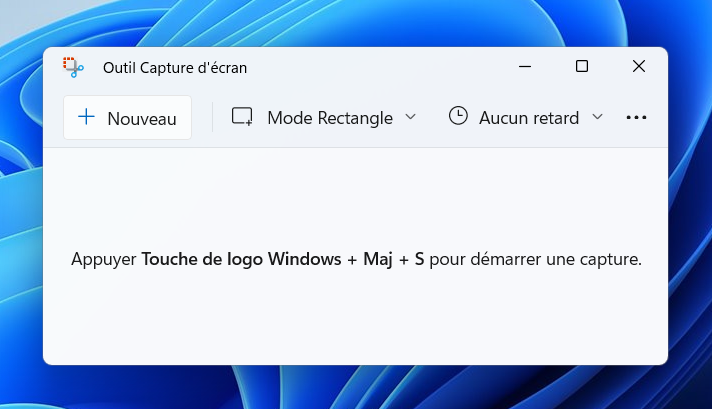Maximize the Outil Capture d'écran window
This screenshot has width=712, height=409.
click(582, 66)
